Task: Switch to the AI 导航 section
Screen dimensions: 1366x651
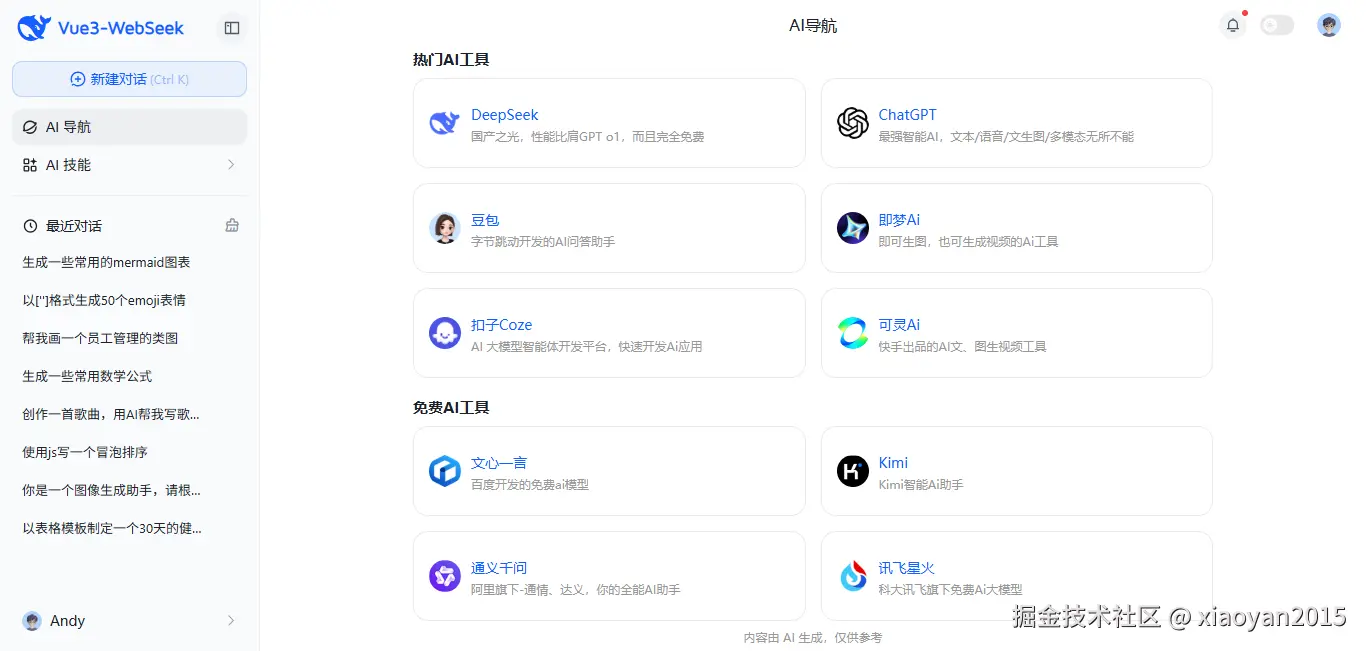Action: click(129, 127)
